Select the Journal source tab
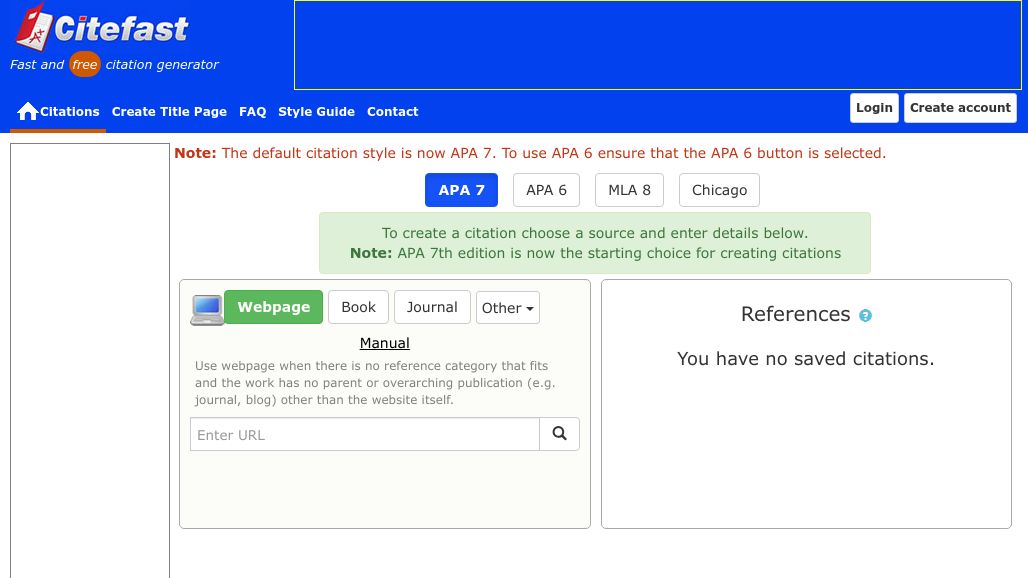The height and width of the screenshot is (578, 1028). [432, 307]
